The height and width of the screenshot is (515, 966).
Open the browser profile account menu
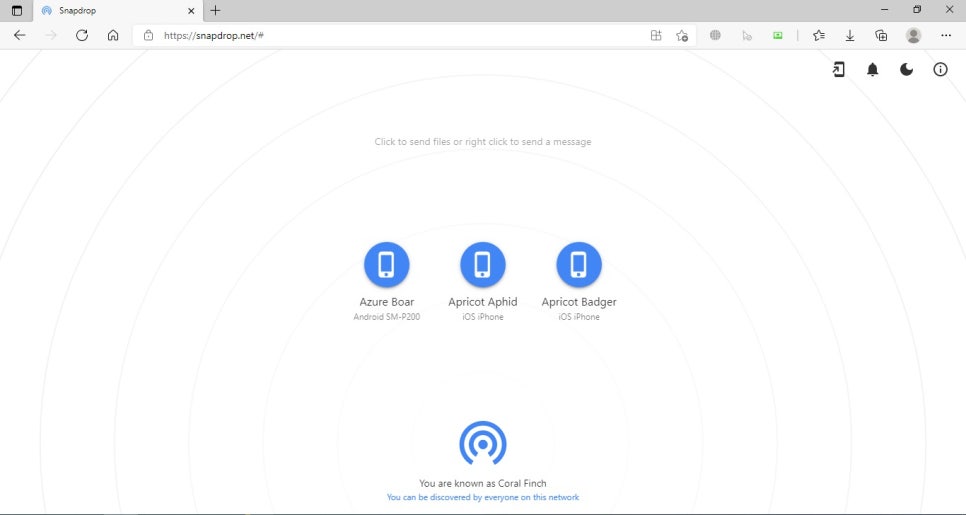913,35
